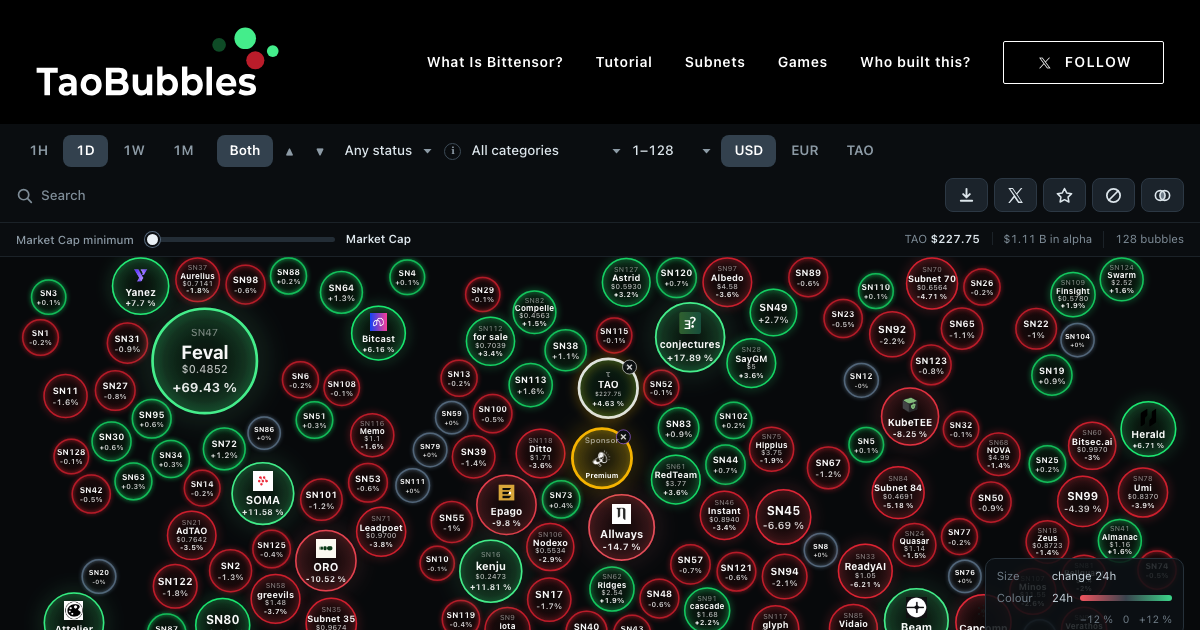Click the 128 bubbles count text

pos(1150,239)
